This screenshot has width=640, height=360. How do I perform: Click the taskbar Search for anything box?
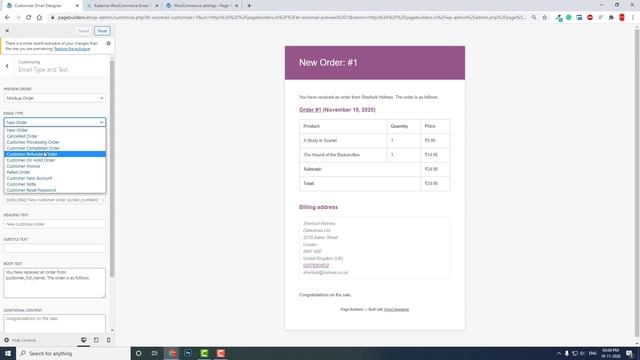coord(73,353)
